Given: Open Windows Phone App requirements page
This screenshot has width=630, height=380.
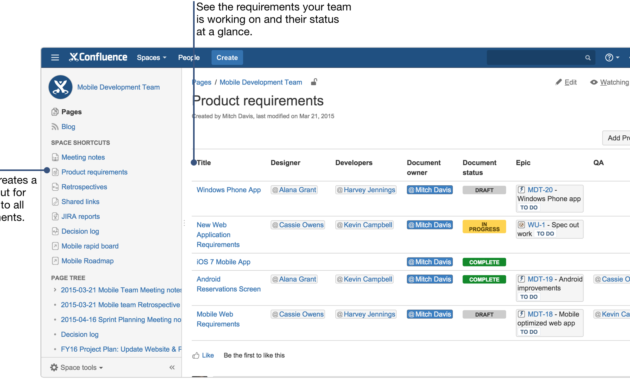Looking at the screenshot, I should [229, 190].
